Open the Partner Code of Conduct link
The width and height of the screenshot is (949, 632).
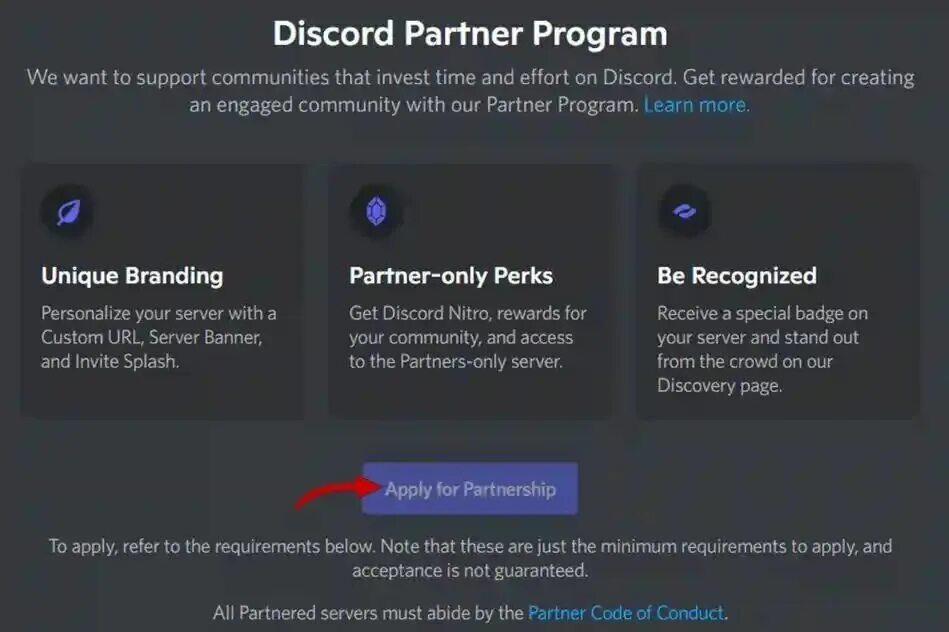pyautogui.click(x=626, y=613)
